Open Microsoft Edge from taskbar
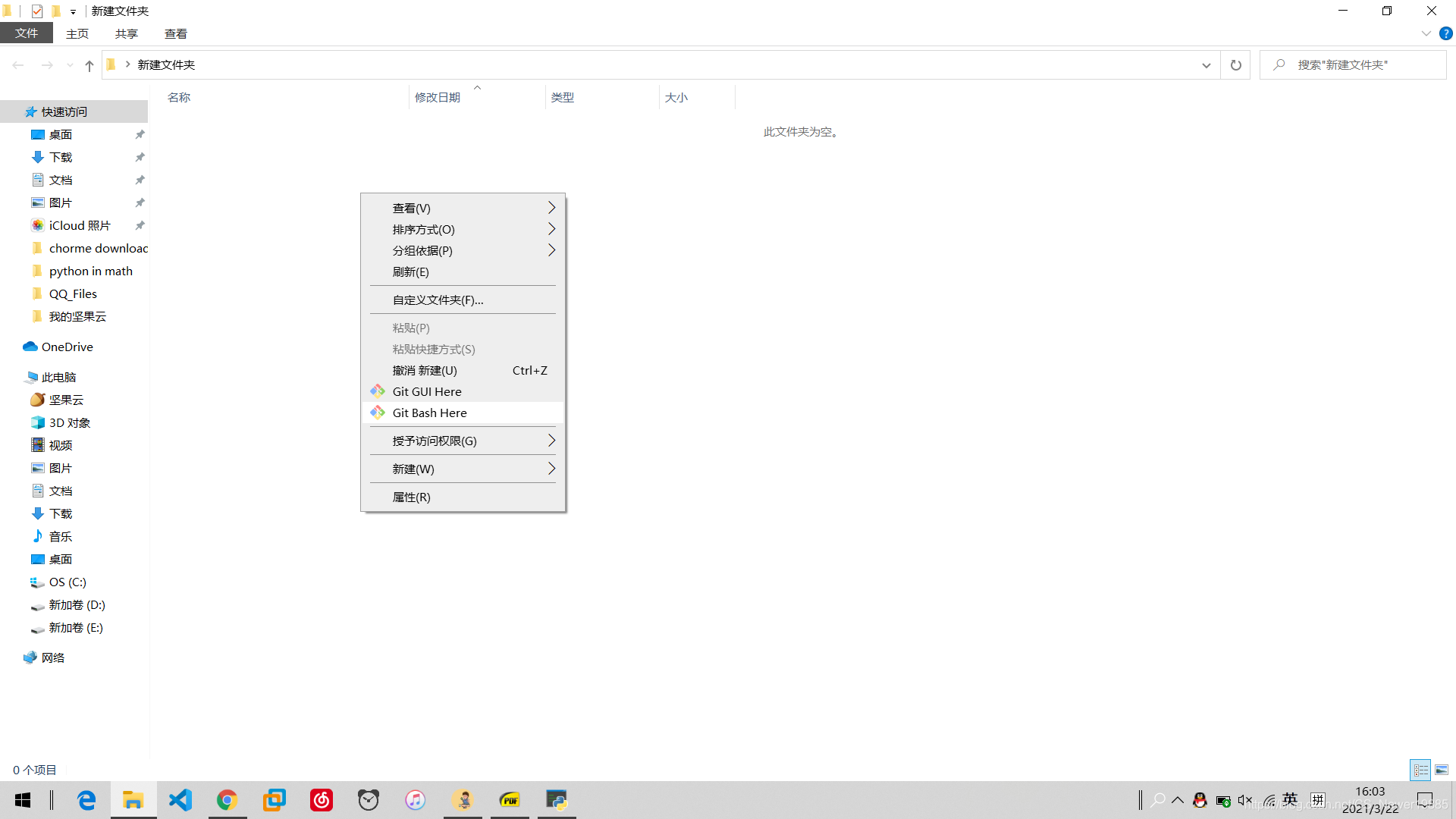Image resolution: width=1456 pixels, height=819 pixels. (x=86, y=799)
